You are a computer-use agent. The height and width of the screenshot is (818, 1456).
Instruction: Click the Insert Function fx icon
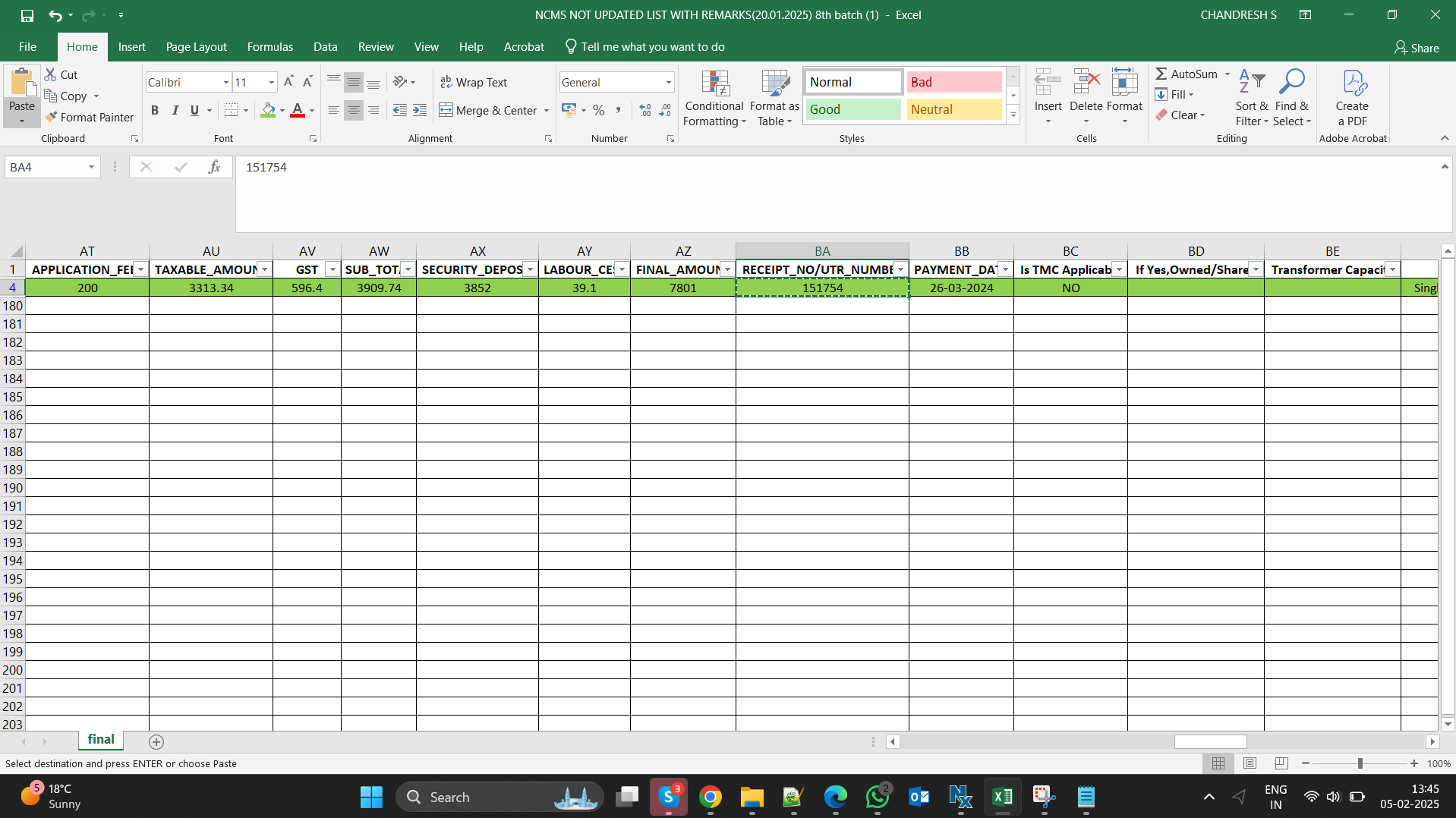(214, 167)
